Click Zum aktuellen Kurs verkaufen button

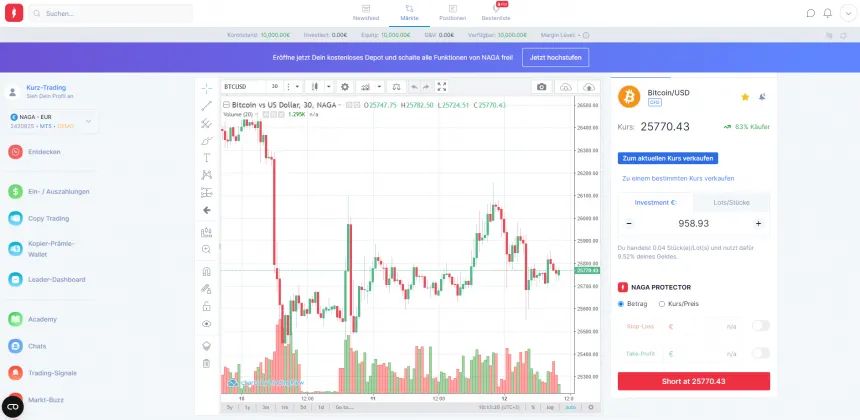point(667,158)
